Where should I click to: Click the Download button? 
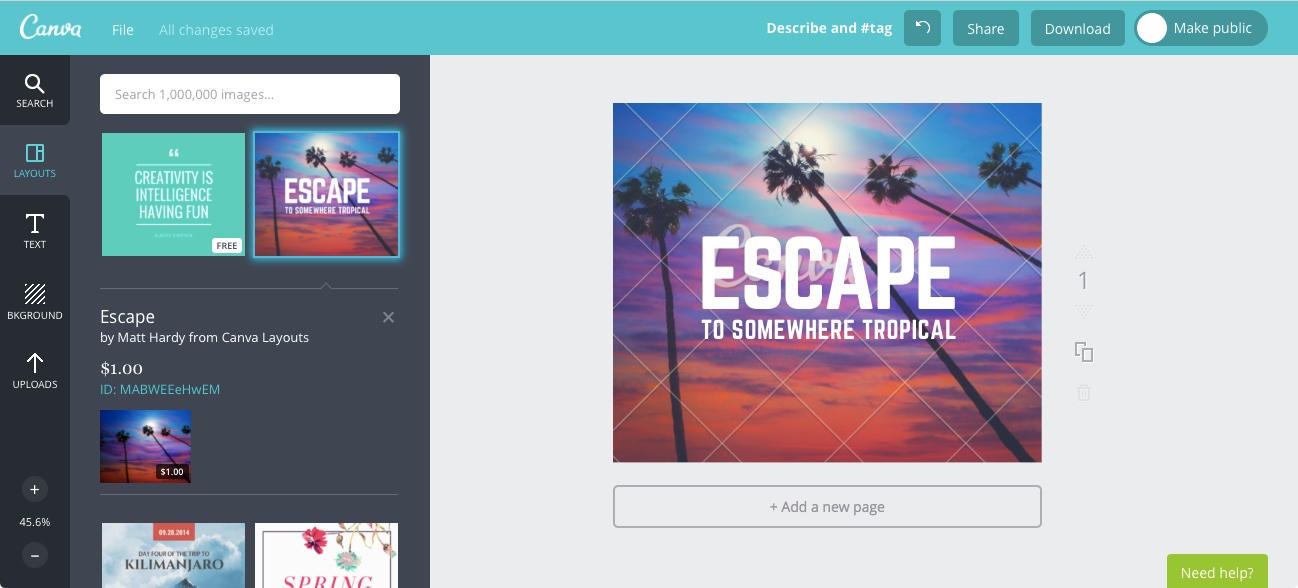[x=1077, y=29]
